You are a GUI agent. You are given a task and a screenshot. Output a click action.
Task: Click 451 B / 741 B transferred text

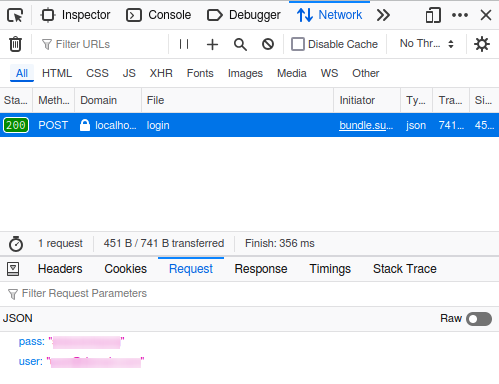coord(164,243)
